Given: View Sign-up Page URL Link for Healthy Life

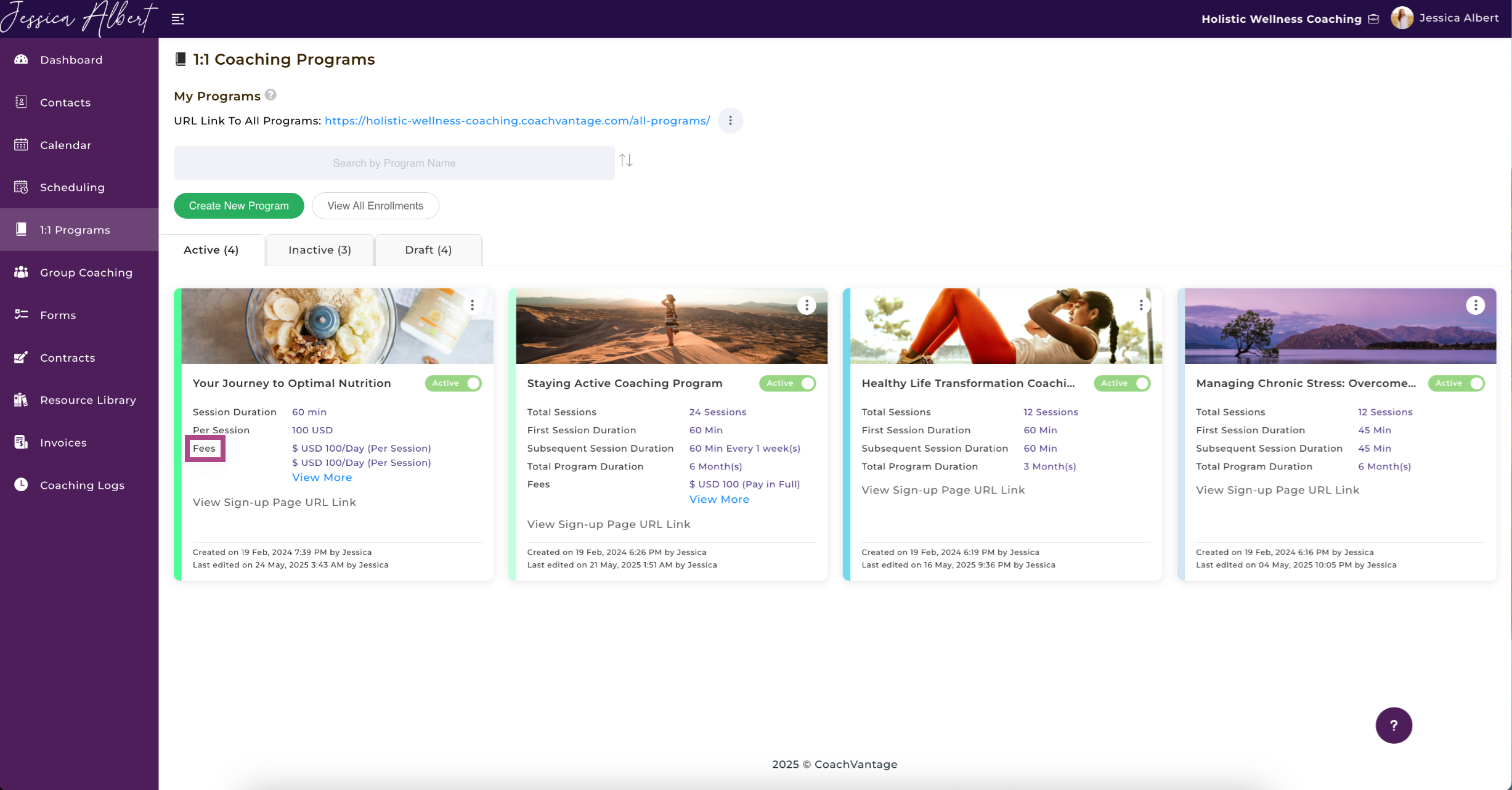Looking at the screenshot, I should point(943,490).
